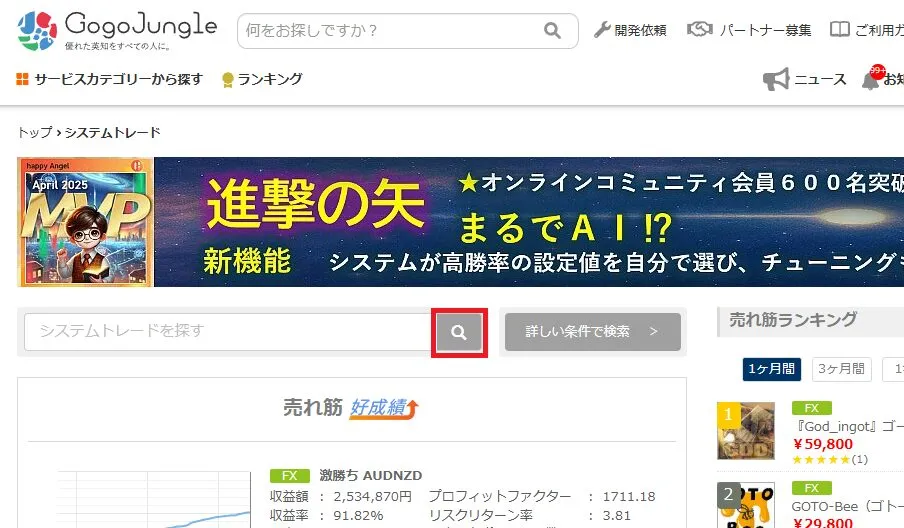904x528 pixels.
Task: Switch to the 3ヶ月間 ranking tab
Action: (x=841, y=369)
